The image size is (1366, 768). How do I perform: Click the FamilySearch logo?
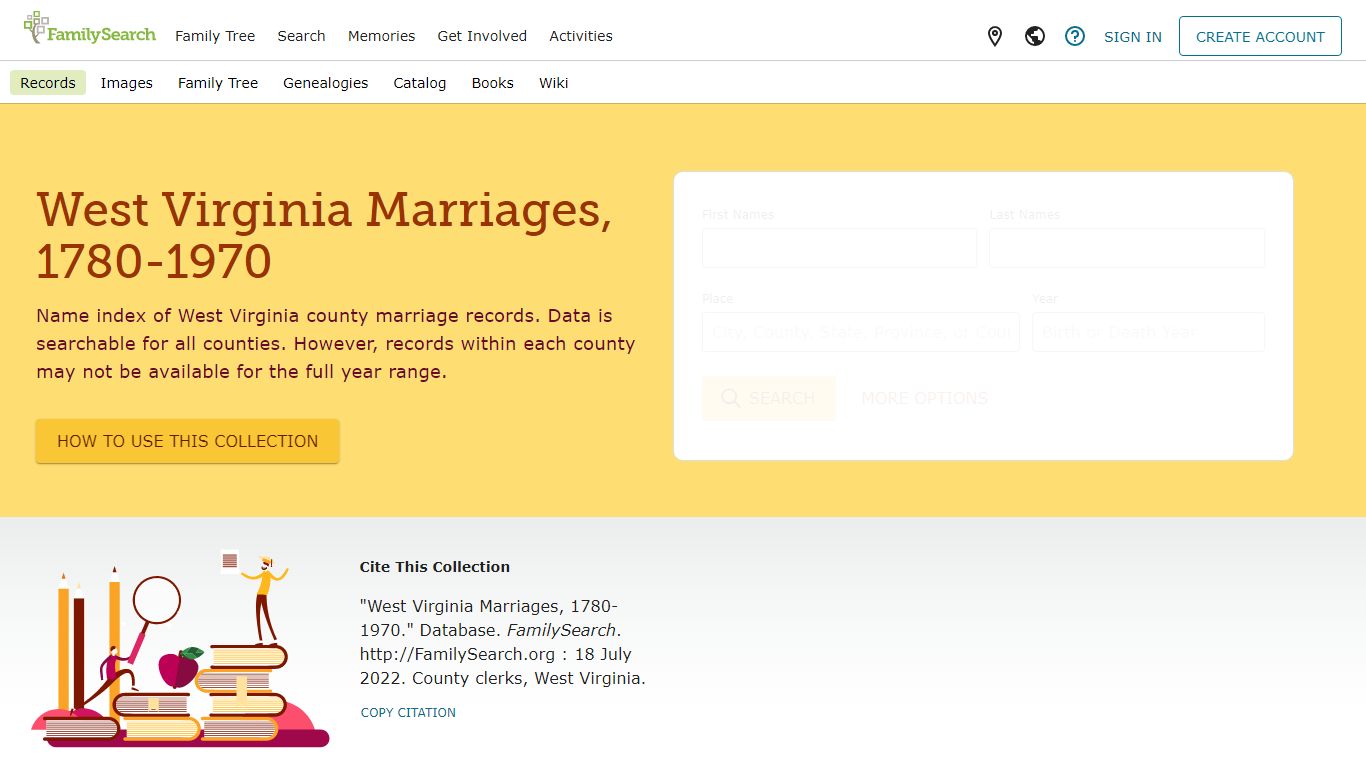(x=89, y=29)
